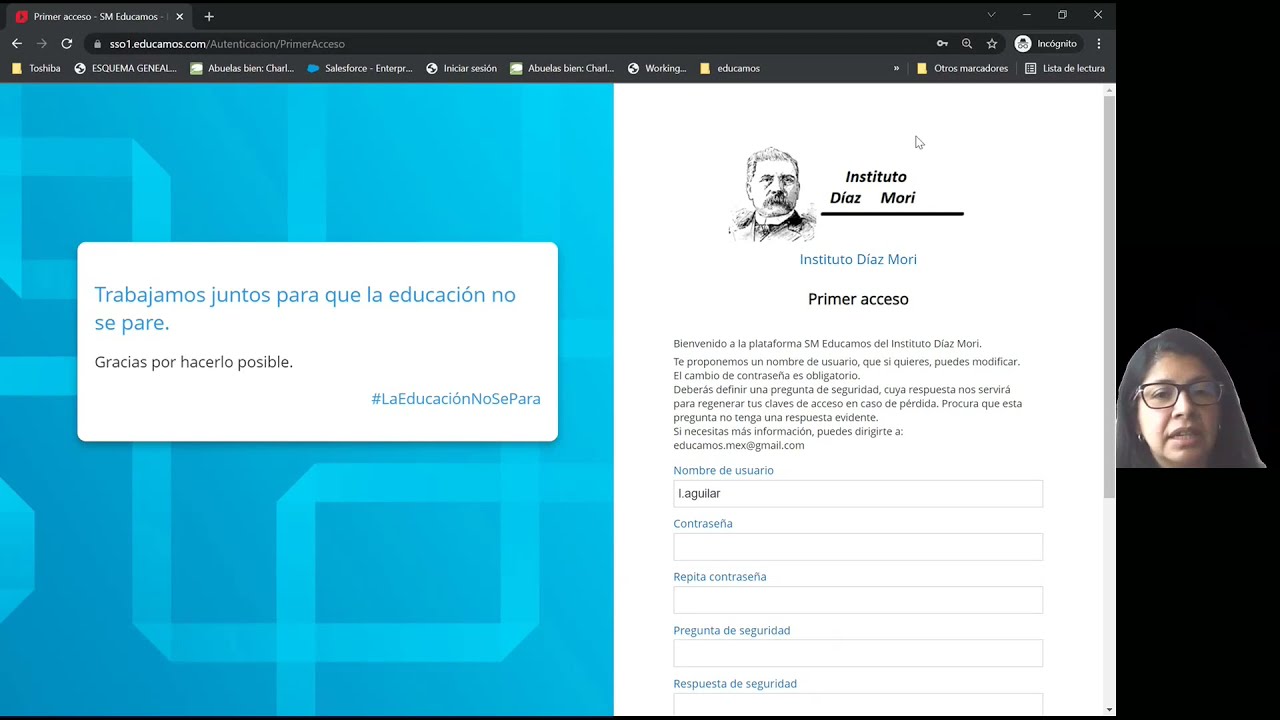1280x720 pixels.
Task: Open the educamos bookmarks folder
Action: pos(730,68)
